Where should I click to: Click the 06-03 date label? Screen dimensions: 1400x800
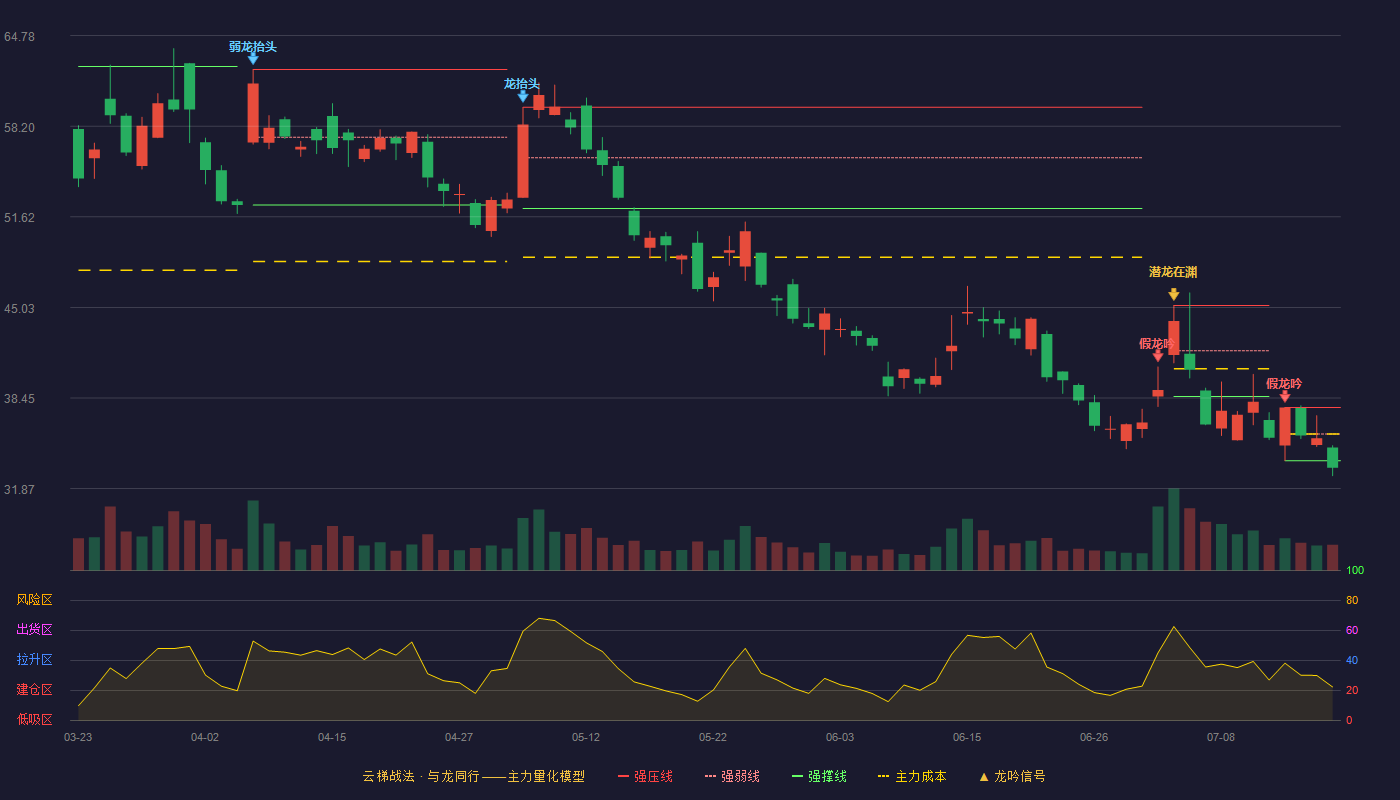[840, 737]
